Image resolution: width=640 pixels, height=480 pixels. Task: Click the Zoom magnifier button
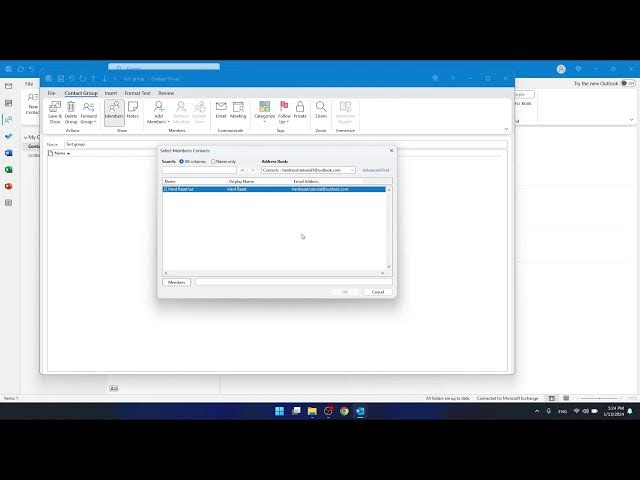pyautogui.click(x=321, y=111)
